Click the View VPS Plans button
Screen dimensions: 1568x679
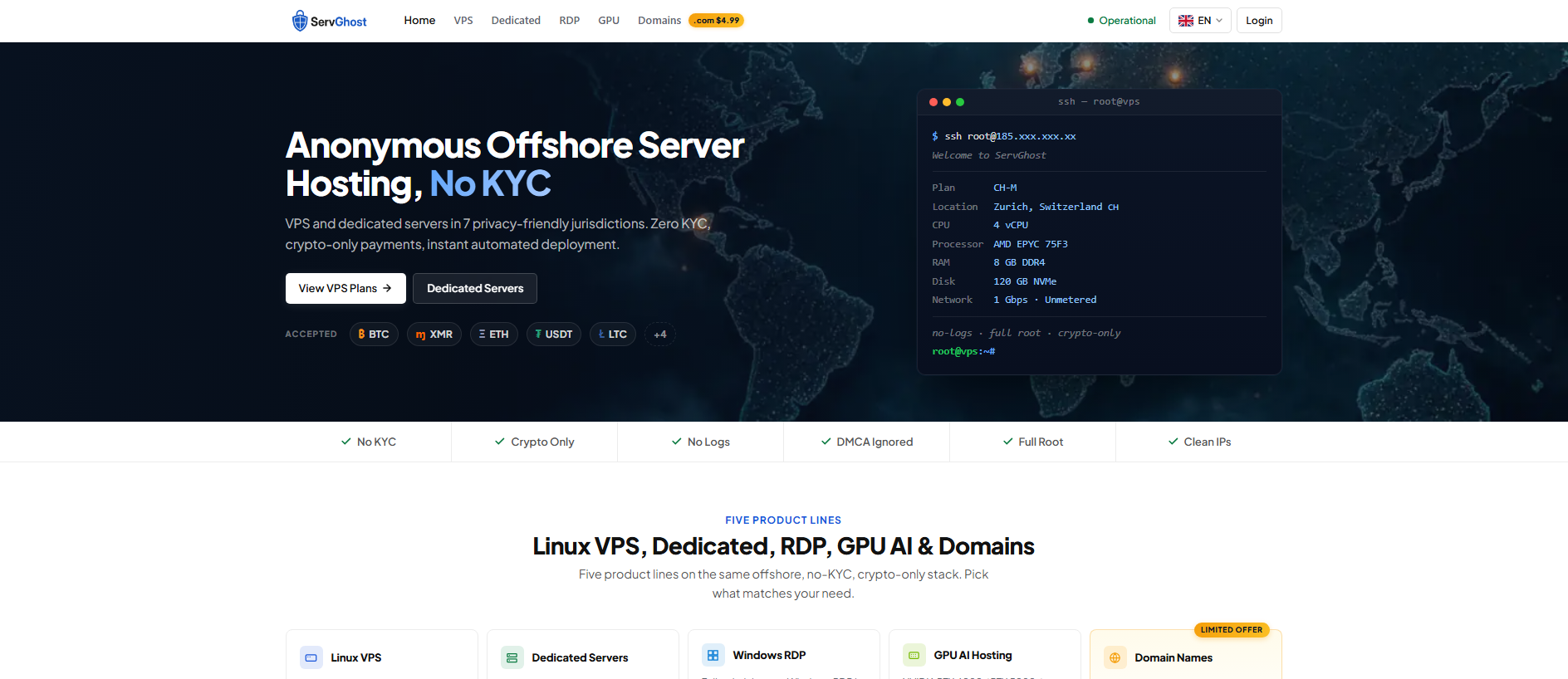pyautogui.click(x=345, y=288)
